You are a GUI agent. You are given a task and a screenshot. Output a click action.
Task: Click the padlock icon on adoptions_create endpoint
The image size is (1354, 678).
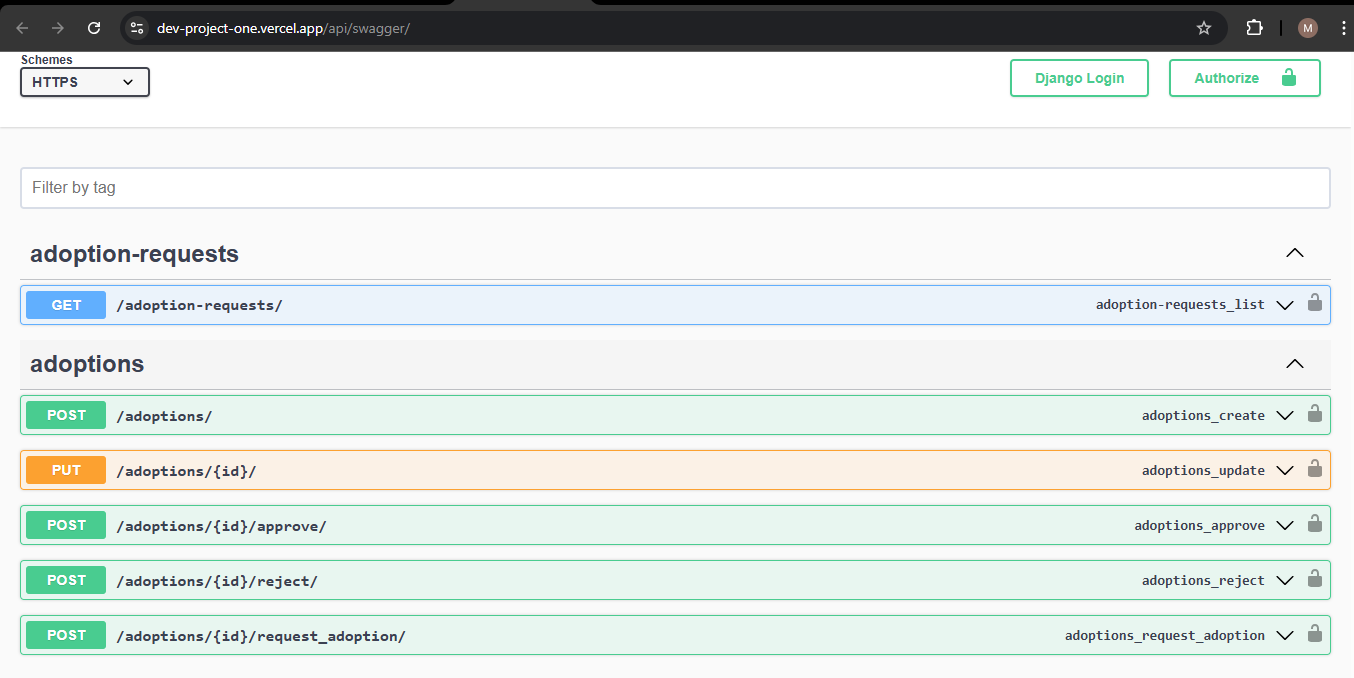pyautogui.click(x=1314, y=415)
